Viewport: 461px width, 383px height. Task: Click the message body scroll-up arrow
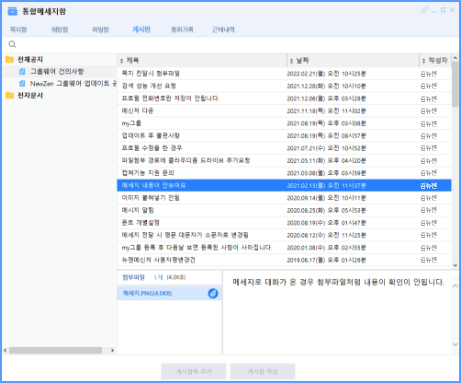coord(455,286)
